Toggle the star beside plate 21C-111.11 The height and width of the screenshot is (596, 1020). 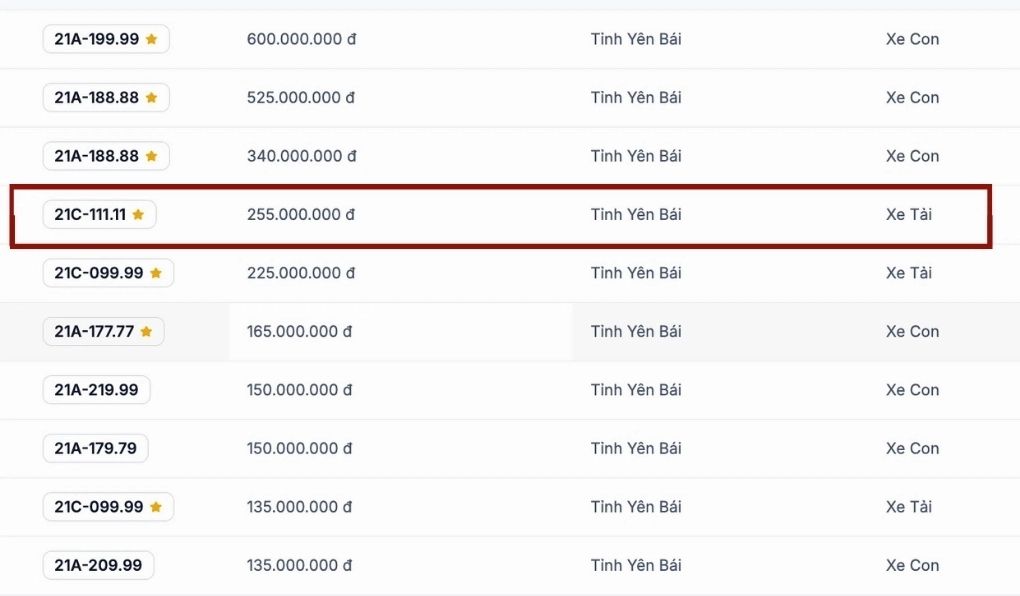pos(138,214)
